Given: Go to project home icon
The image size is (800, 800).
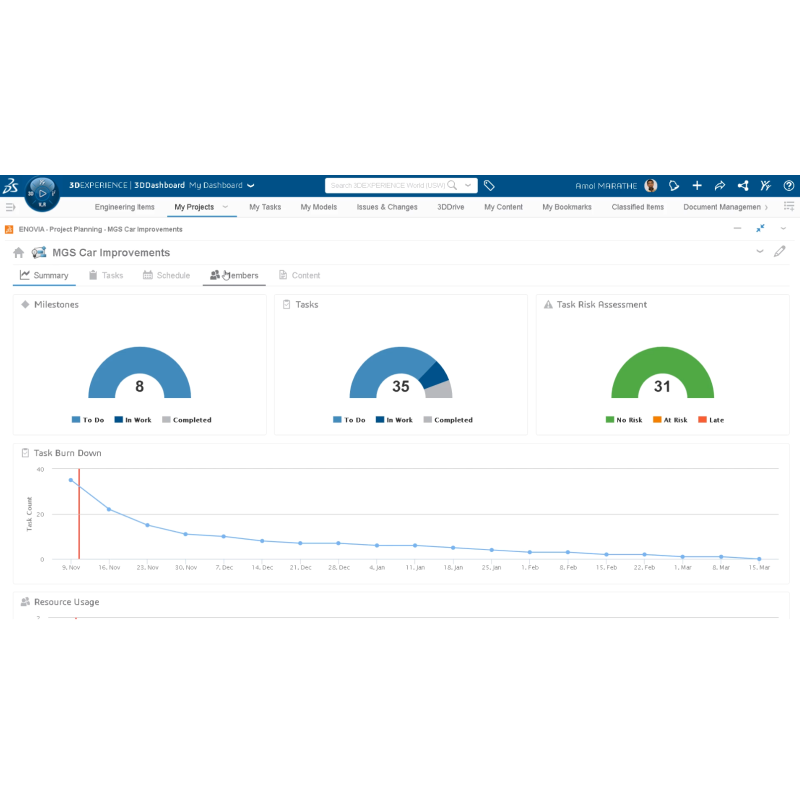Looking at the screenshot, I should [18, 253].
